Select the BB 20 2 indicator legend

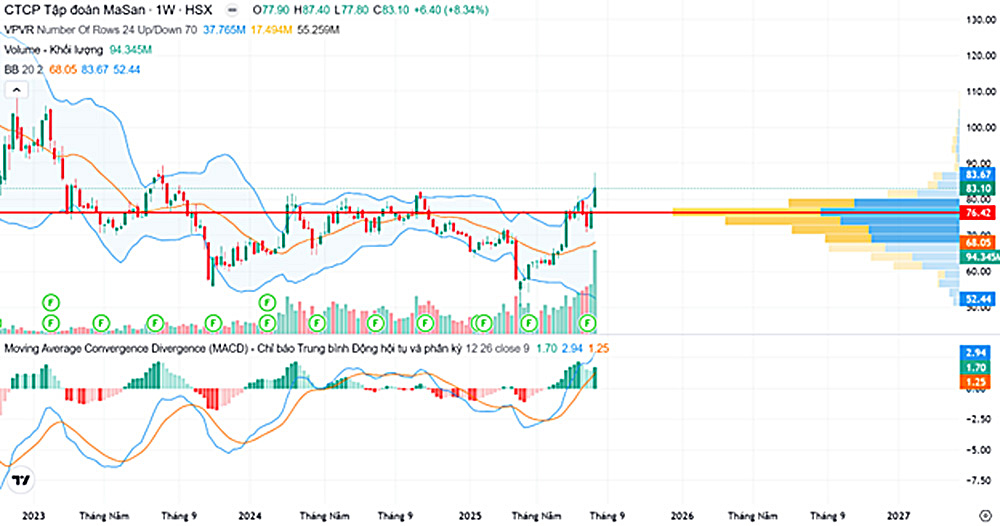click(x=24, y=69)
